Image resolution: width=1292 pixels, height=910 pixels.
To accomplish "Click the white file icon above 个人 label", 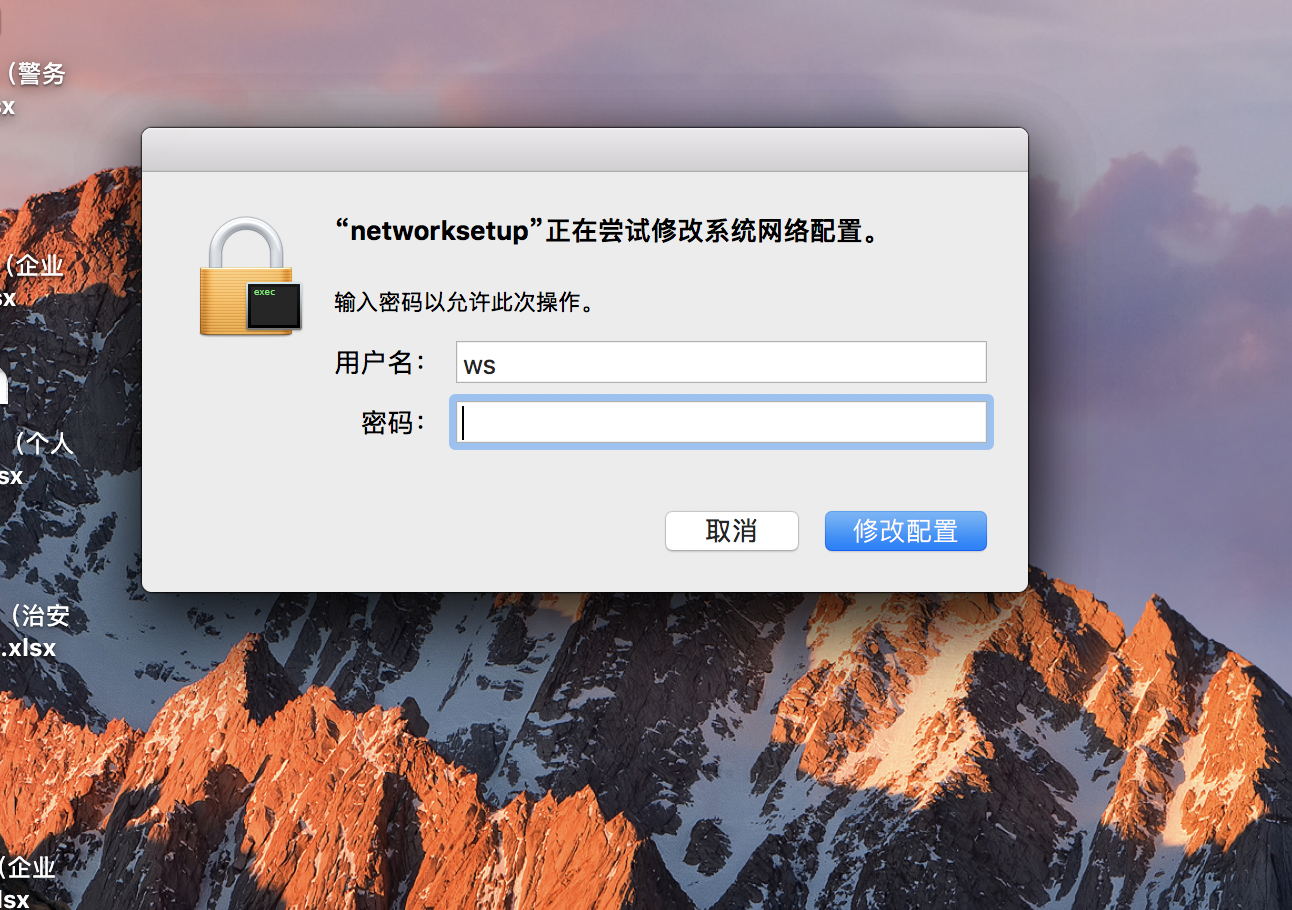I will [x=3, y=385].
